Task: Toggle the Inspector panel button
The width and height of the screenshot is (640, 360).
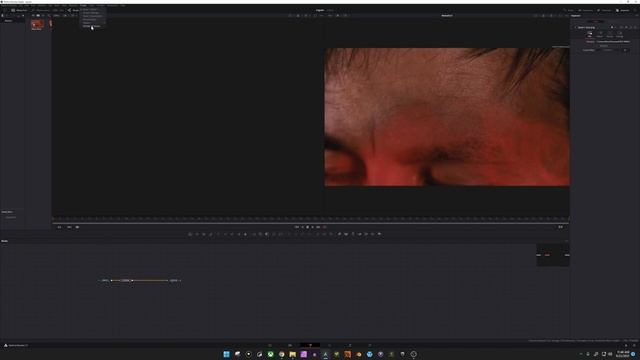Action: [623, 10]
